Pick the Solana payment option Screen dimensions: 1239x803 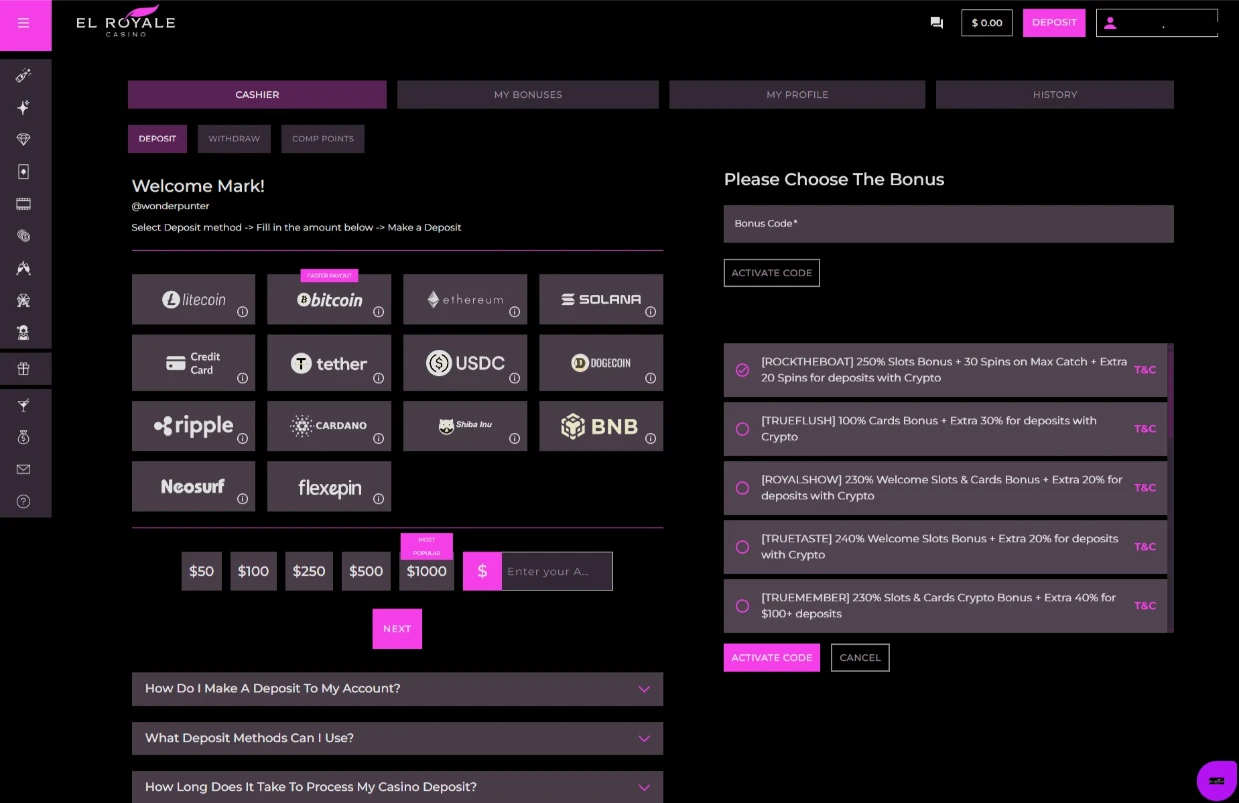601,299
